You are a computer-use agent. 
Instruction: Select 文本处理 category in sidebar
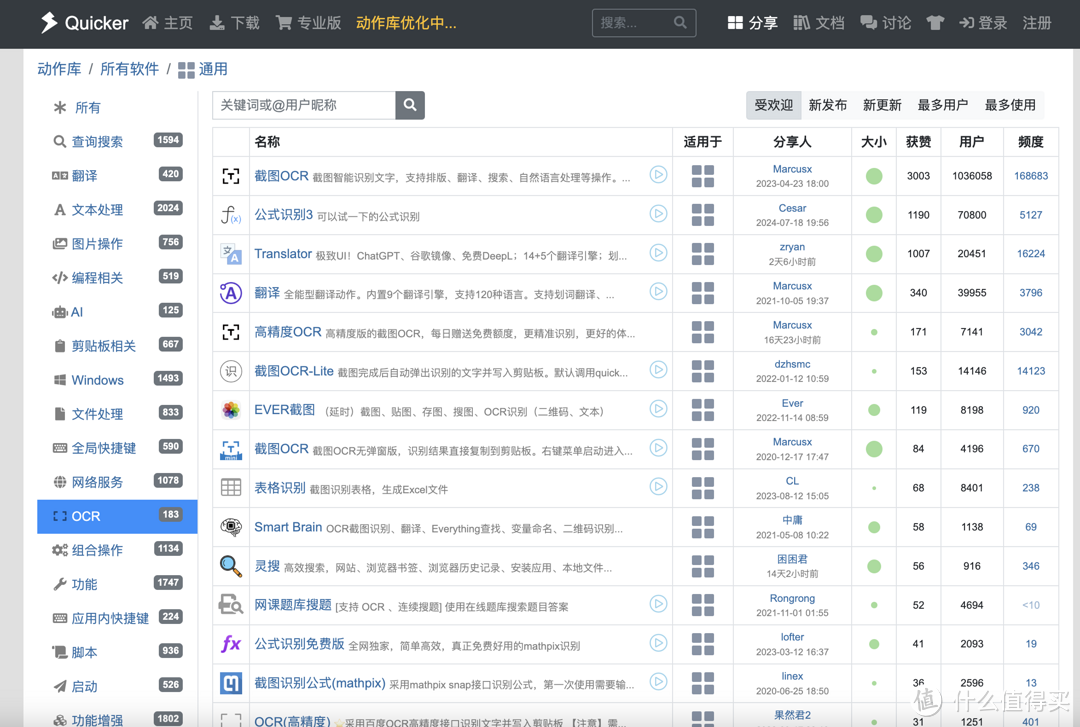(117, 209)
